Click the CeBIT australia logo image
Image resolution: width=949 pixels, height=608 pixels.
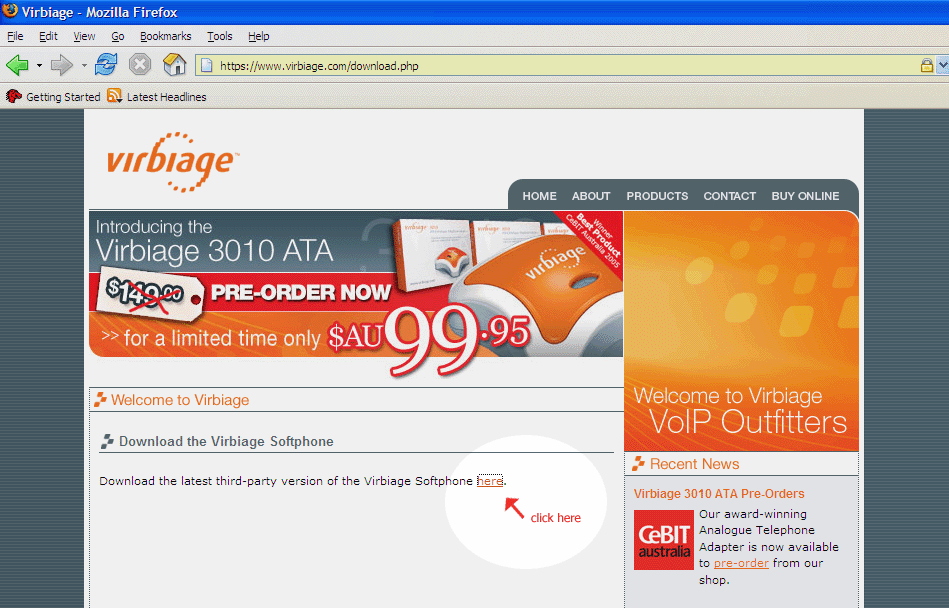[663, 540]
